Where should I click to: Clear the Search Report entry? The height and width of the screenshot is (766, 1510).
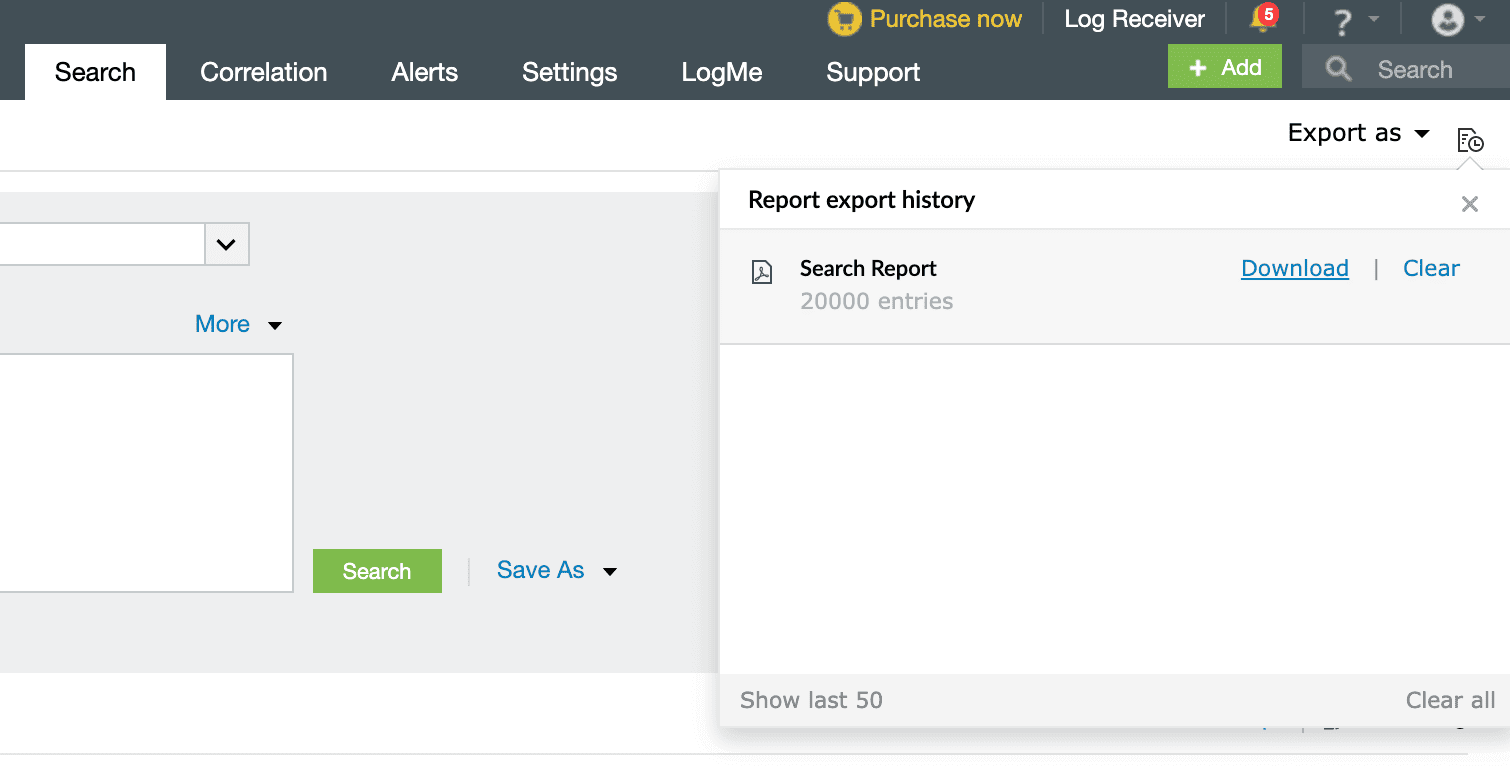(1431, 268)
